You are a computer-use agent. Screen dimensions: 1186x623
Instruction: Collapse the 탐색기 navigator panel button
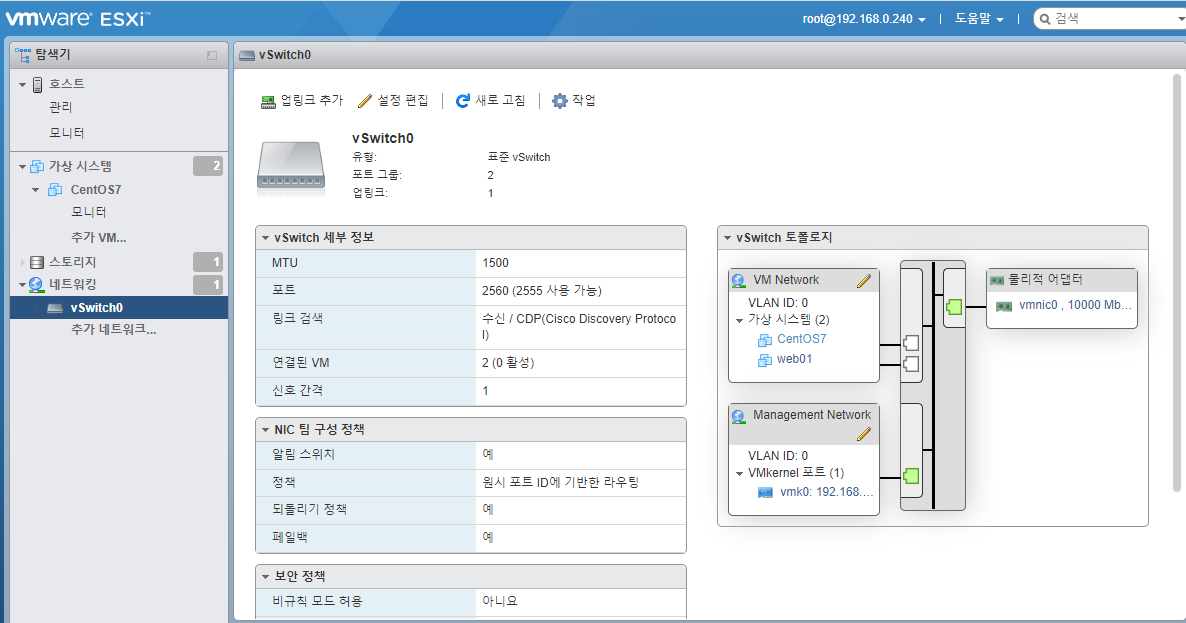212,55
